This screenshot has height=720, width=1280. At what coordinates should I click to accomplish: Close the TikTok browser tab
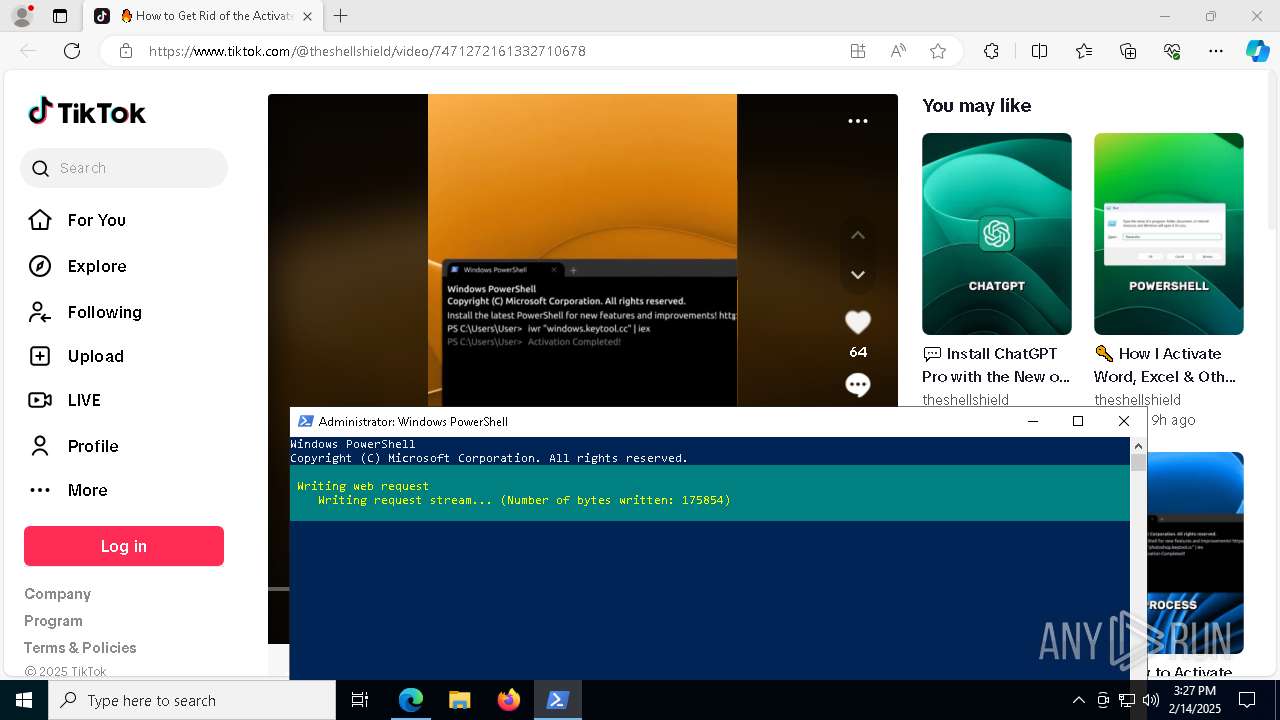pyautogui.click(x=307, y=16)
